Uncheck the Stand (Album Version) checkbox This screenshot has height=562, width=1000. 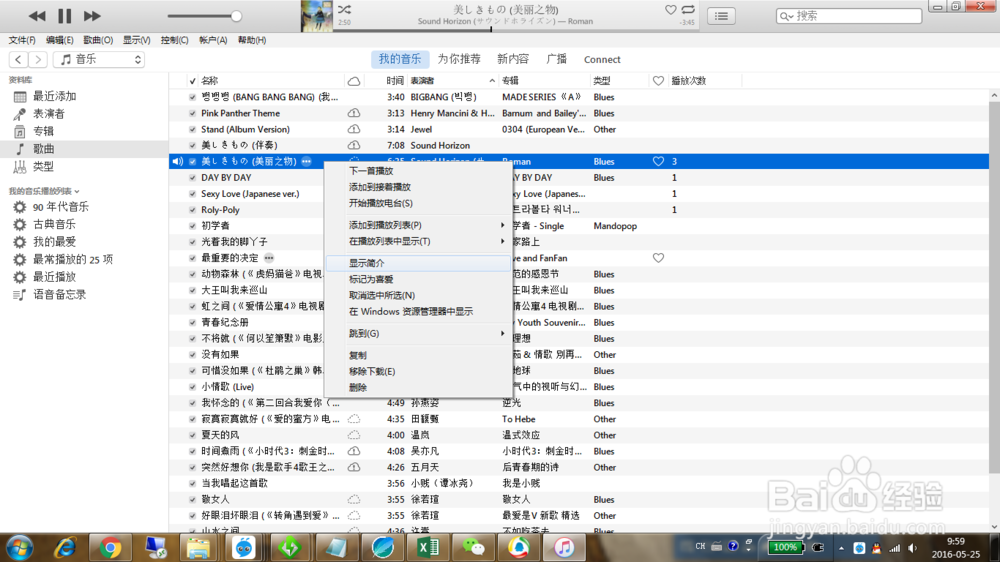tap(193, 129)
